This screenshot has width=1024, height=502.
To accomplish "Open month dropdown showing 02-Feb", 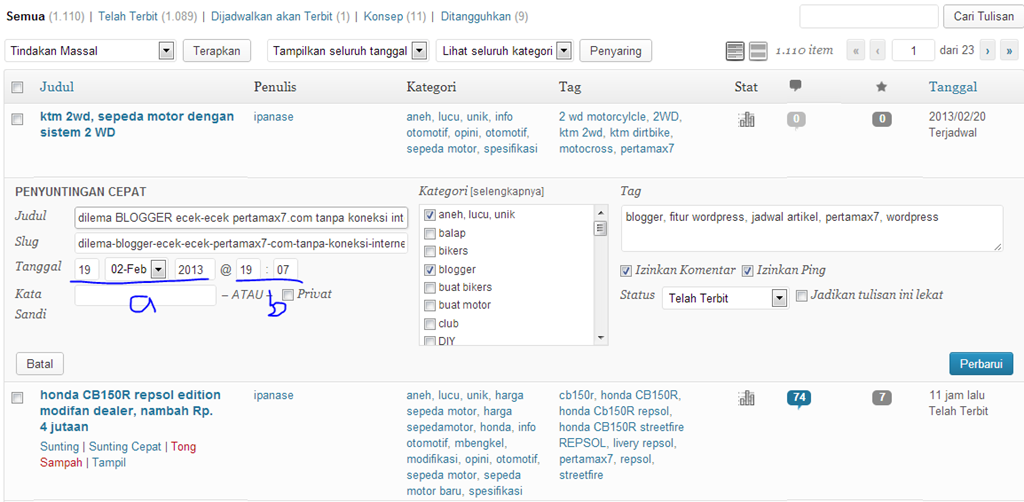I will [x=158, y=269].
